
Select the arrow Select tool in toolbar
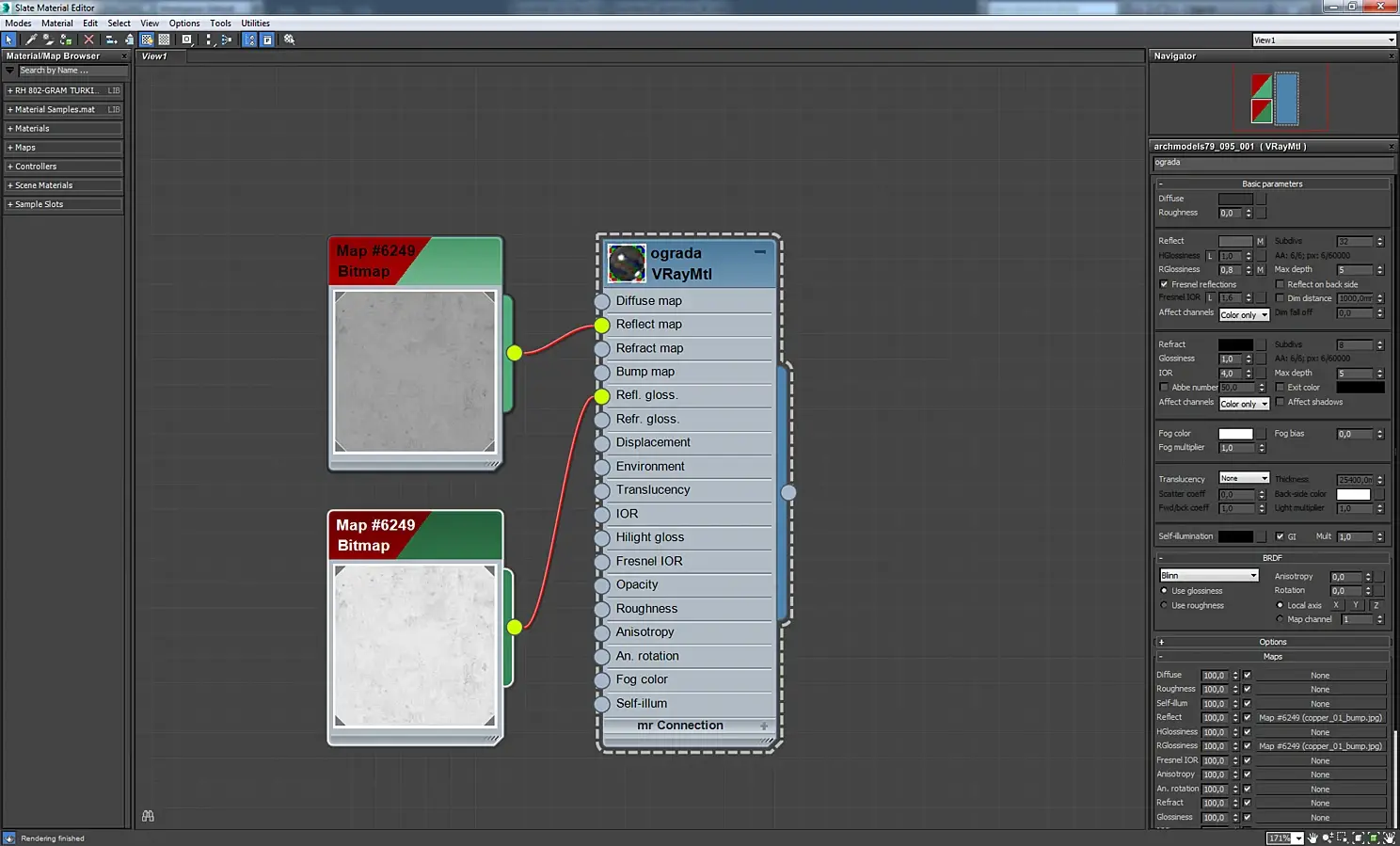click(x=9, y=40)
